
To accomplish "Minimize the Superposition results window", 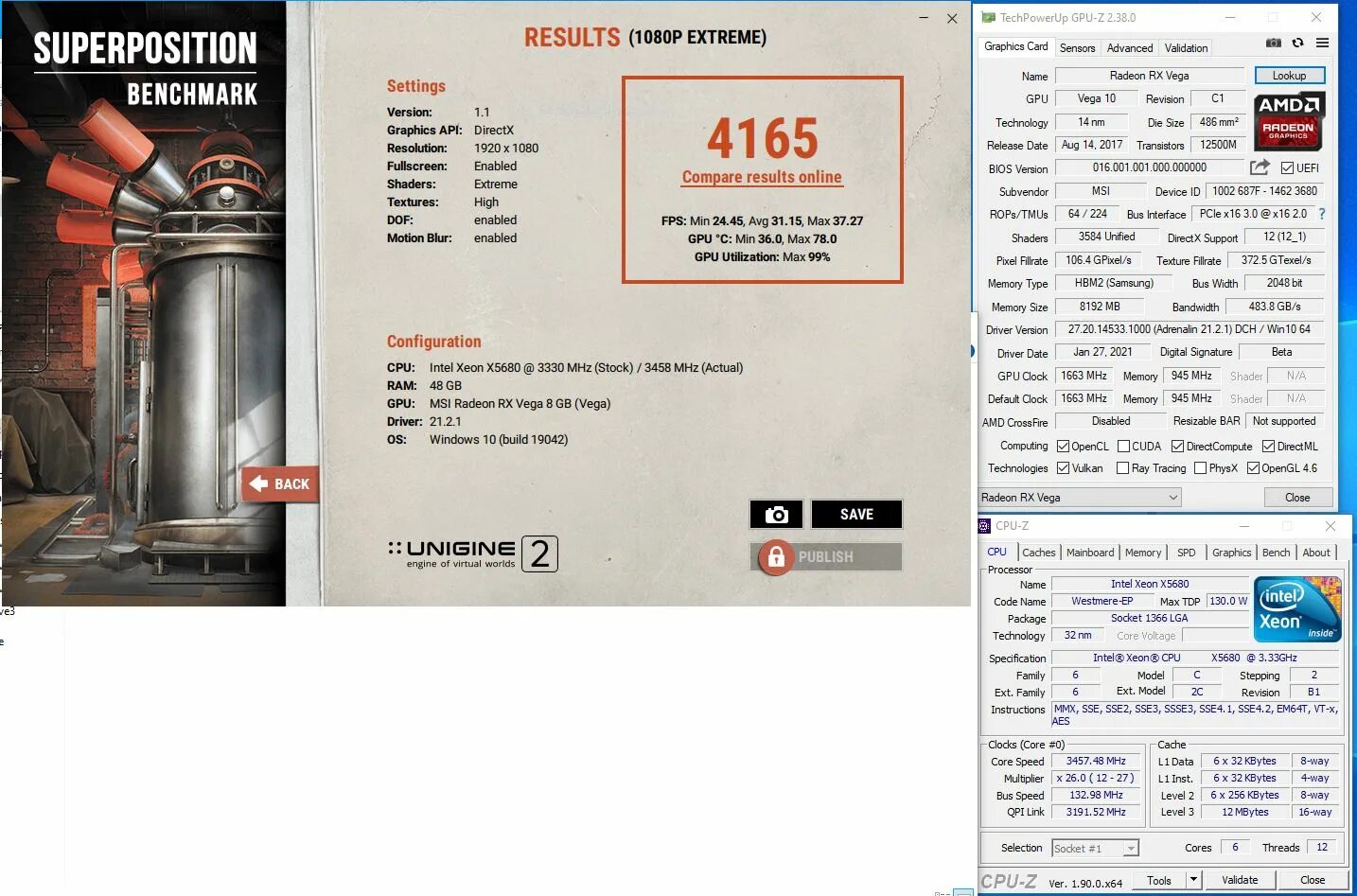I will coord(924,18).
